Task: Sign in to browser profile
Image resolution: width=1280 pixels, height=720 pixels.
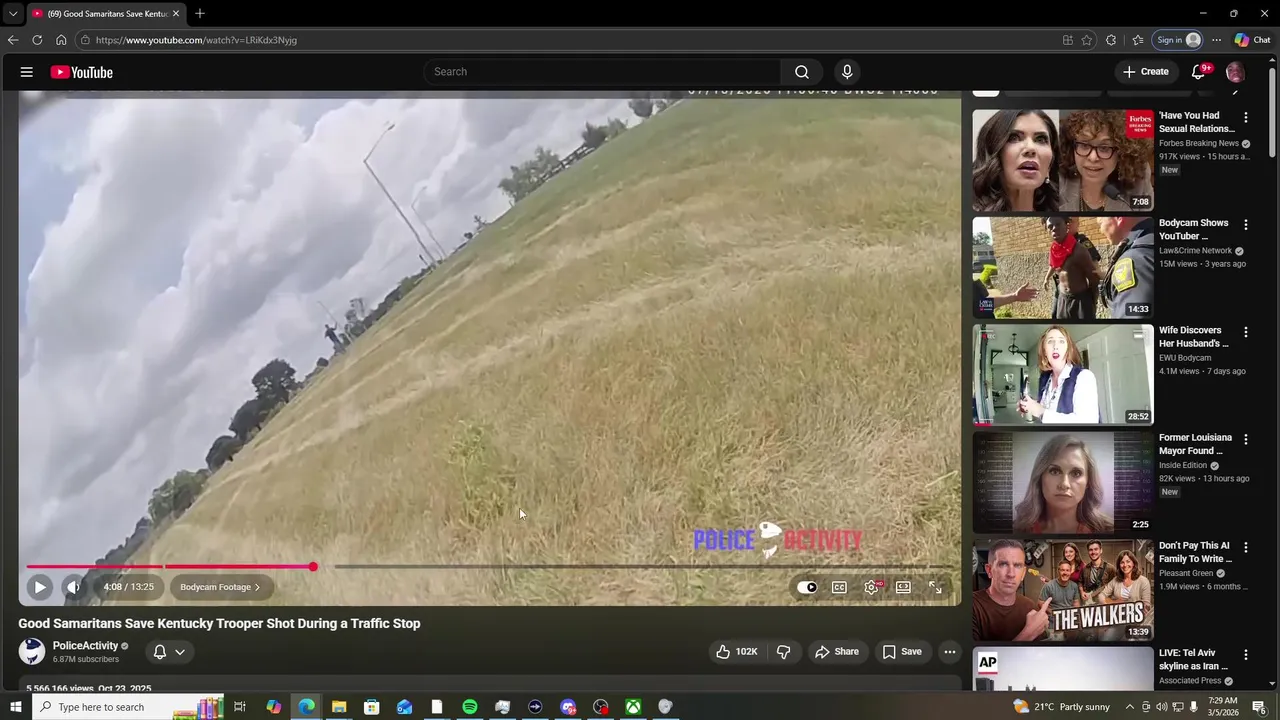Action: [x=1179, y=40]
